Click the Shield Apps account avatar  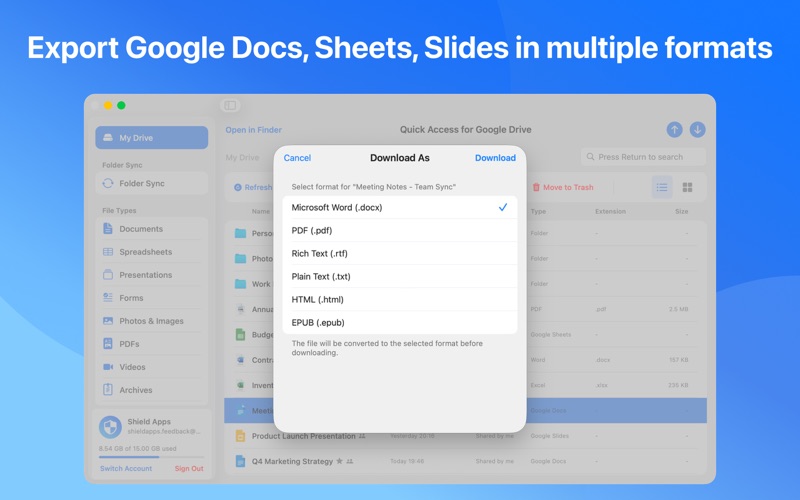[110, 427]
